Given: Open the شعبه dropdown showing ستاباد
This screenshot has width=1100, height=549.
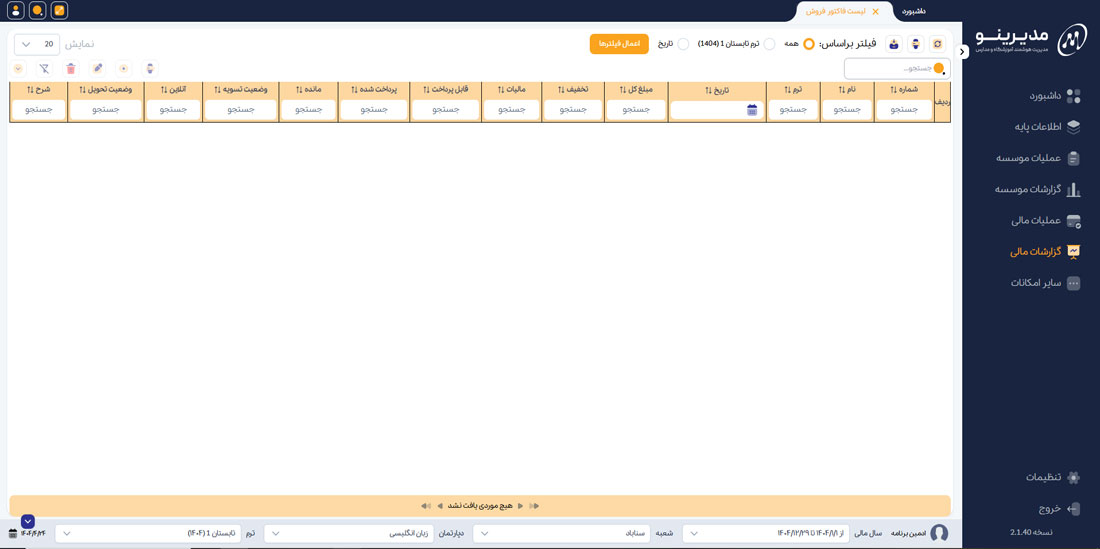Looking at the screenshot, I should [x=561, y=533].
